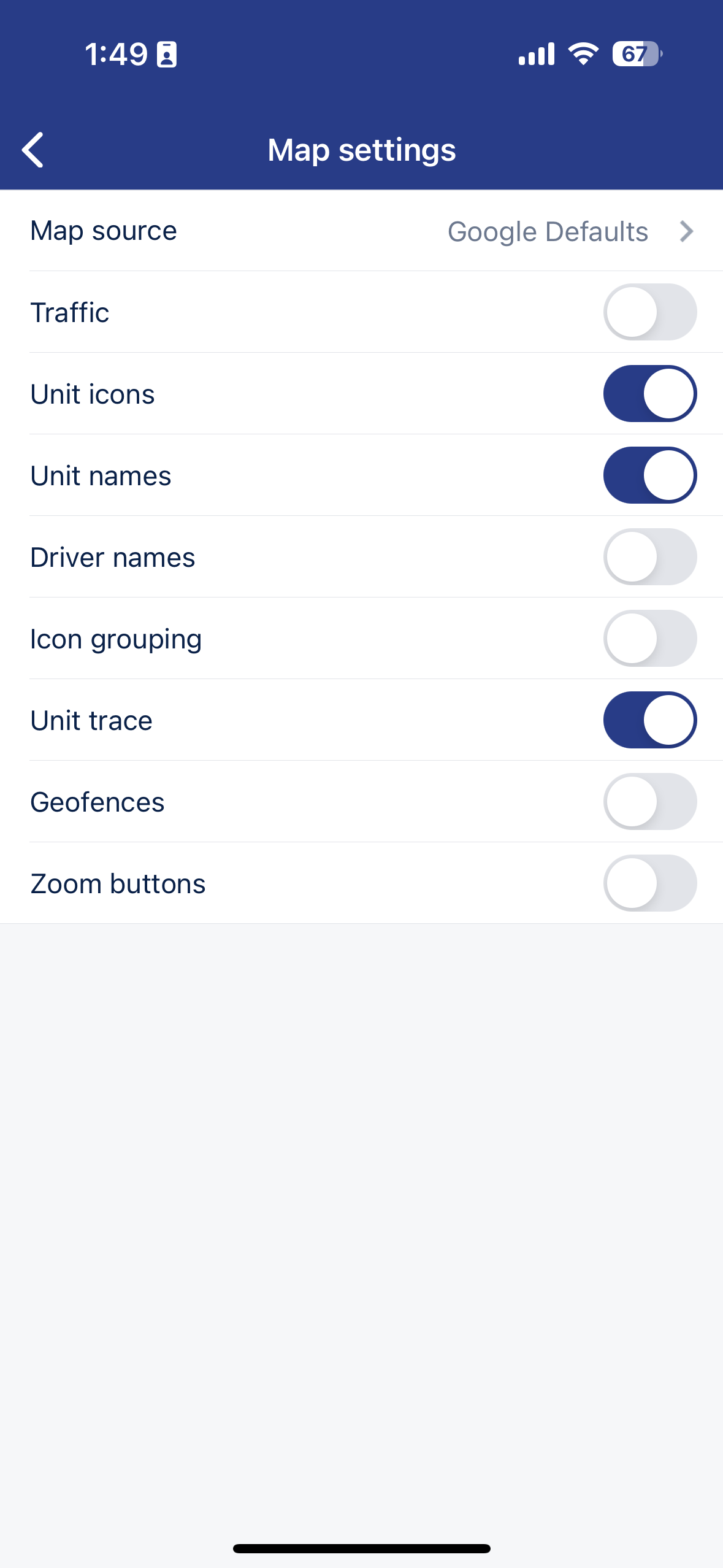Screen dimensions: 723x1568
Task: Show Geofences using its toggle
Action: [649, 802]
